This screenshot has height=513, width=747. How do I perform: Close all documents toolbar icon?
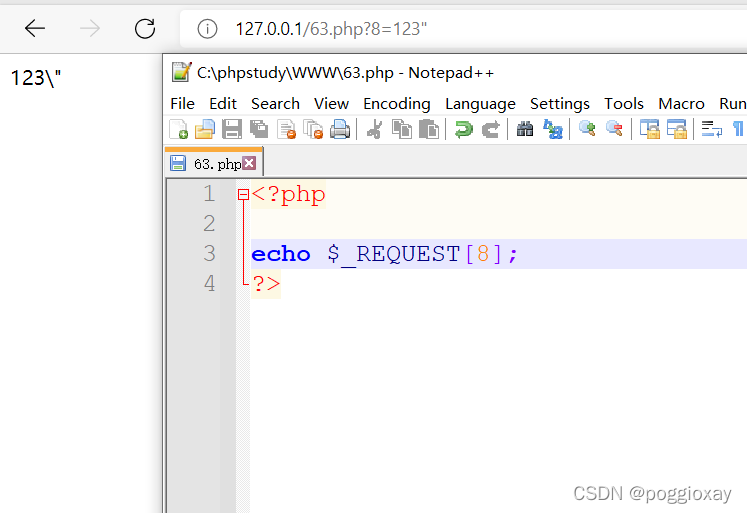pos(313,129)
